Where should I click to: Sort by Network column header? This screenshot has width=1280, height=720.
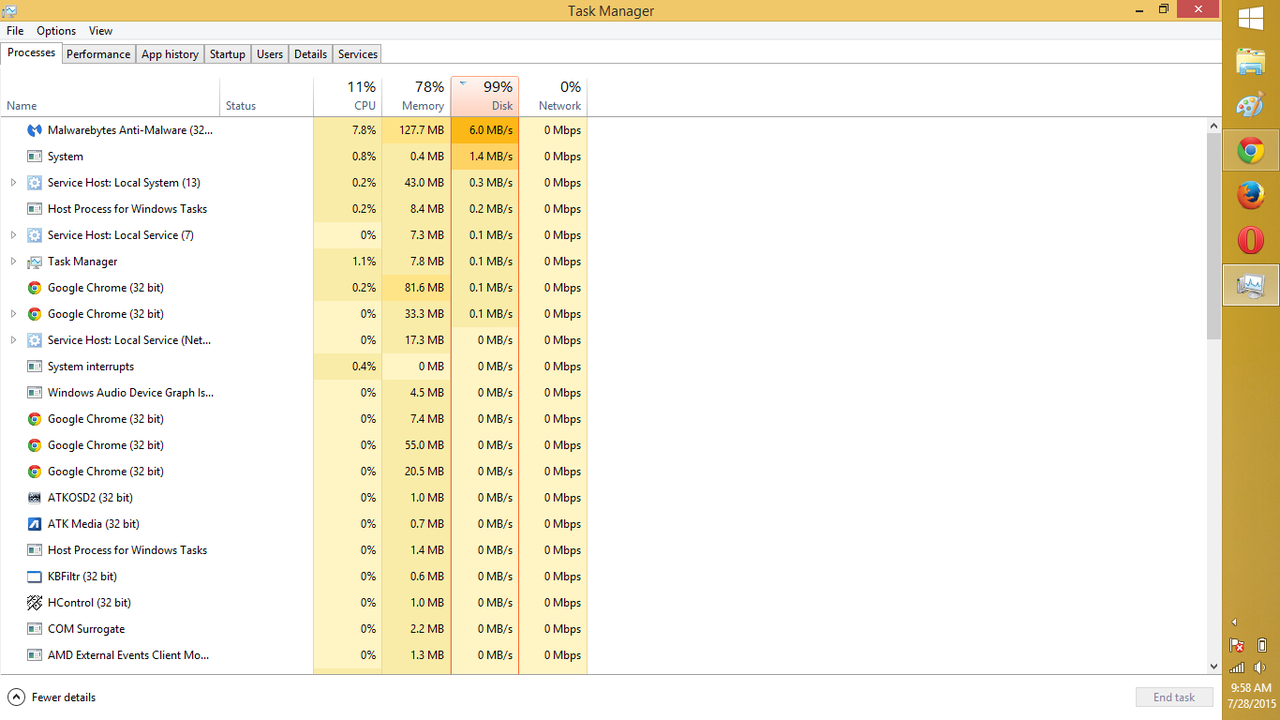click(553, 96)
